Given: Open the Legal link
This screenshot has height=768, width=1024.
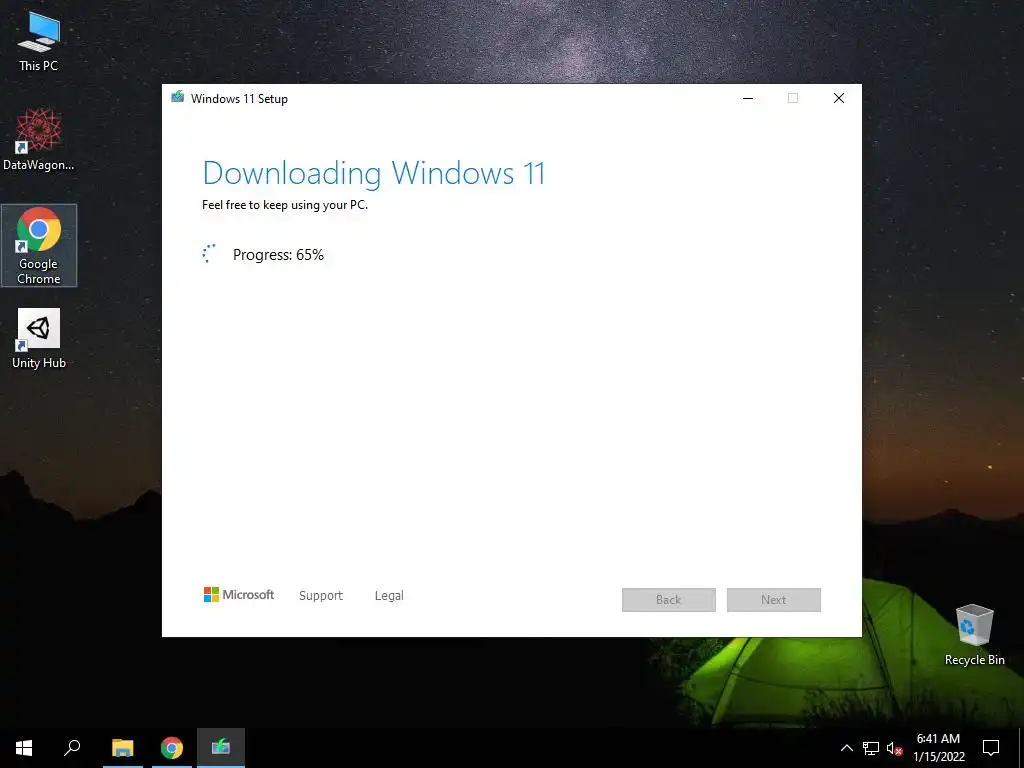Looking at the screenshot, I should click(x=389, y=595).
